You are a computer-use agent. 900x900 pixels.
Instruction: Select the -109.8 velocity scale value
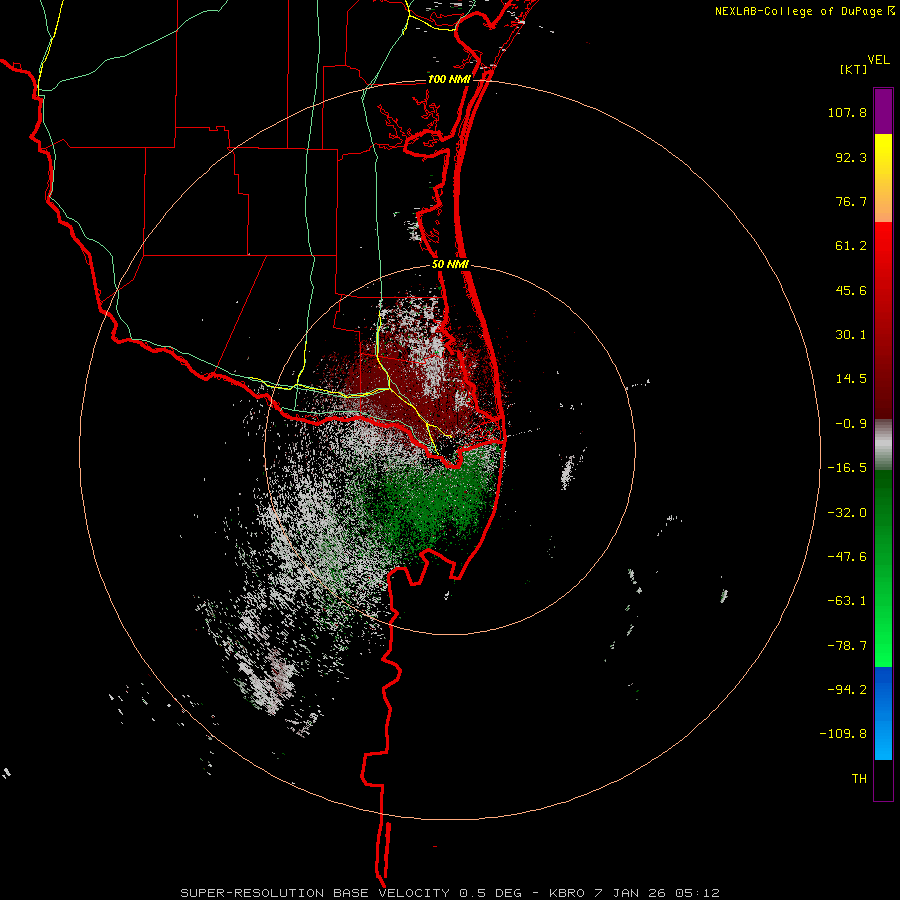coord(843,734)
